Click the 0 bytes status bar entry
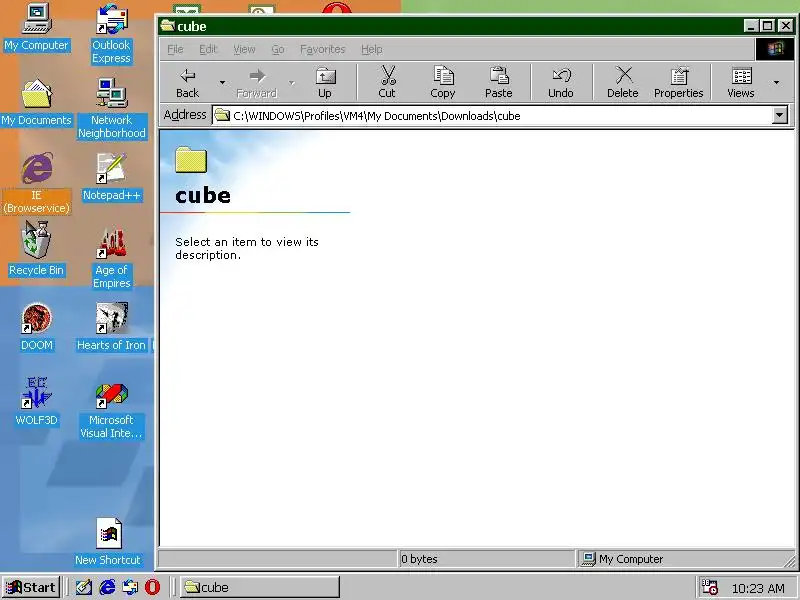Image resolution: width=800 pixels, height=600 pixels. pyautogui.click(x=419, y=559)
